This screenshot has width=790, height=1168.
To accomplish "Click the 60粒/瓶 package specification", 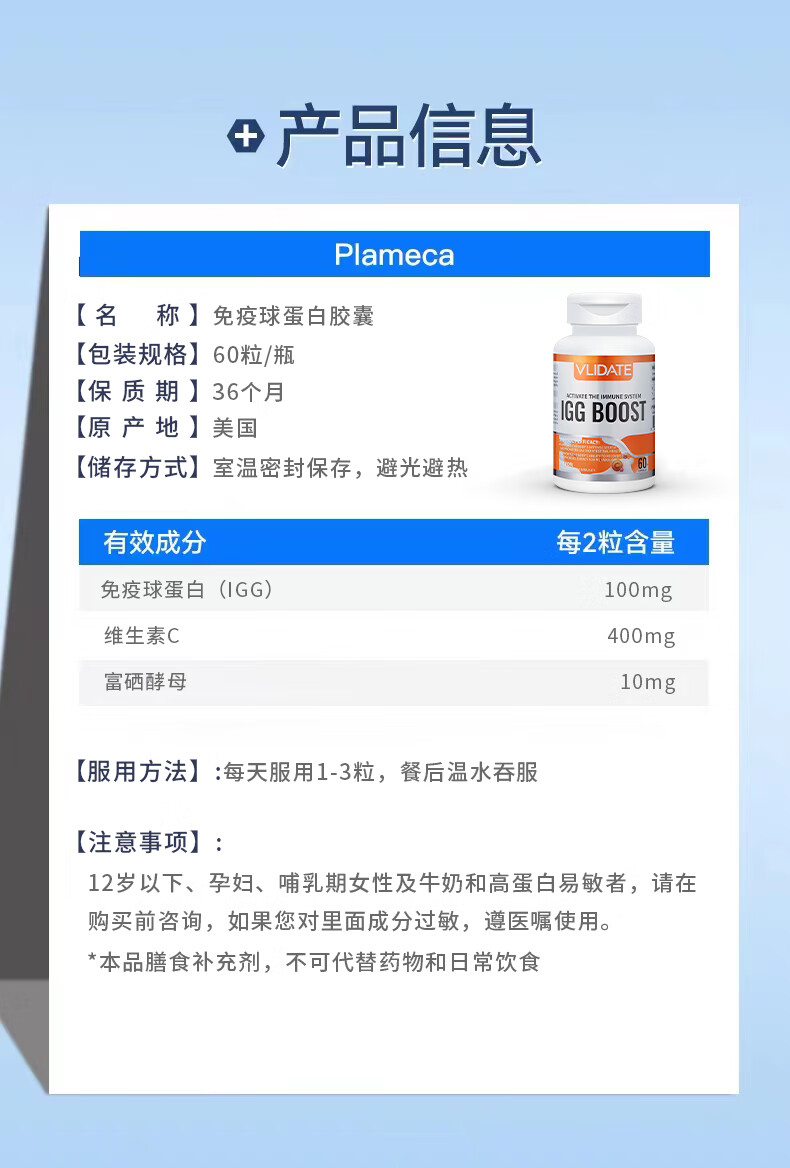I will click(x=254, y=355).
